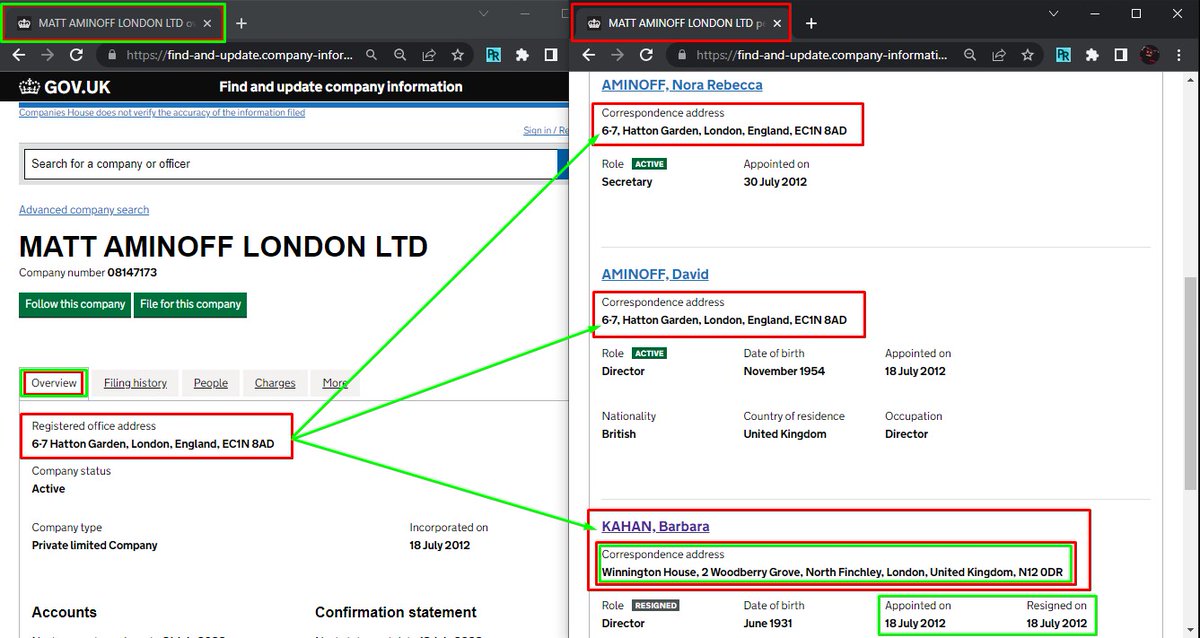
Task: Open the profile avatar in right window
Action: pos(1150,55)
